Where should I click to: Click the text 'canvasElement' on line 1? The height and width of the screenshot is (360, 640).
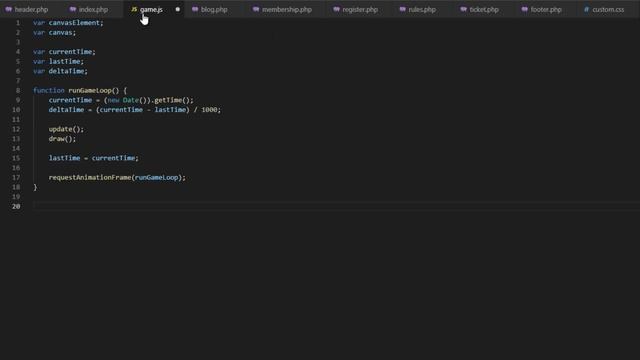[x=74, y=23]
